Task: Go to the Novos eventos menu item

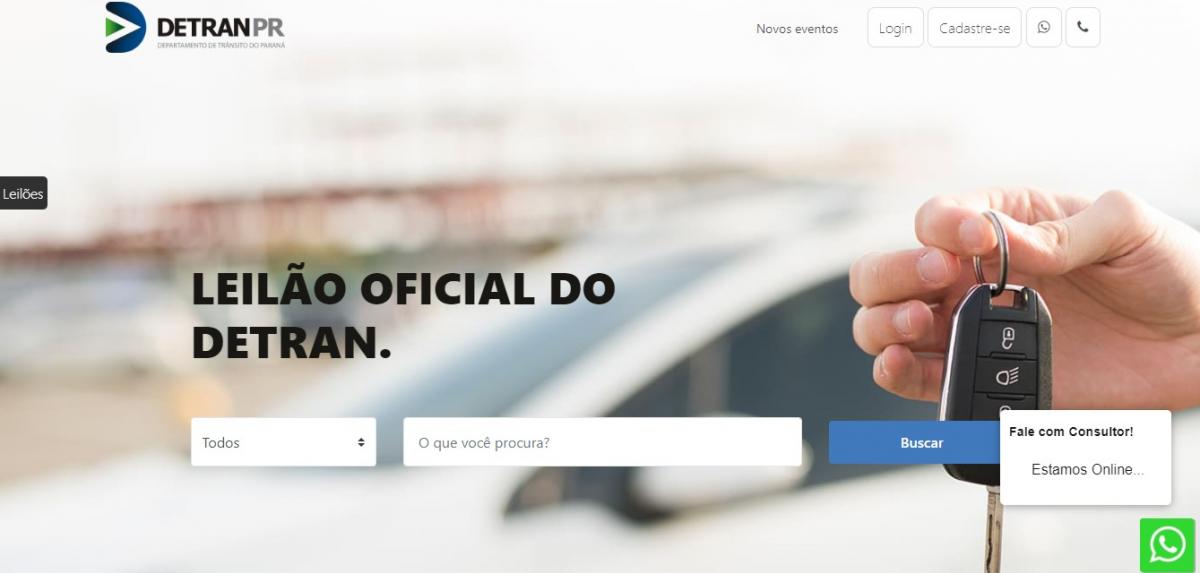Action: (797, 29)
